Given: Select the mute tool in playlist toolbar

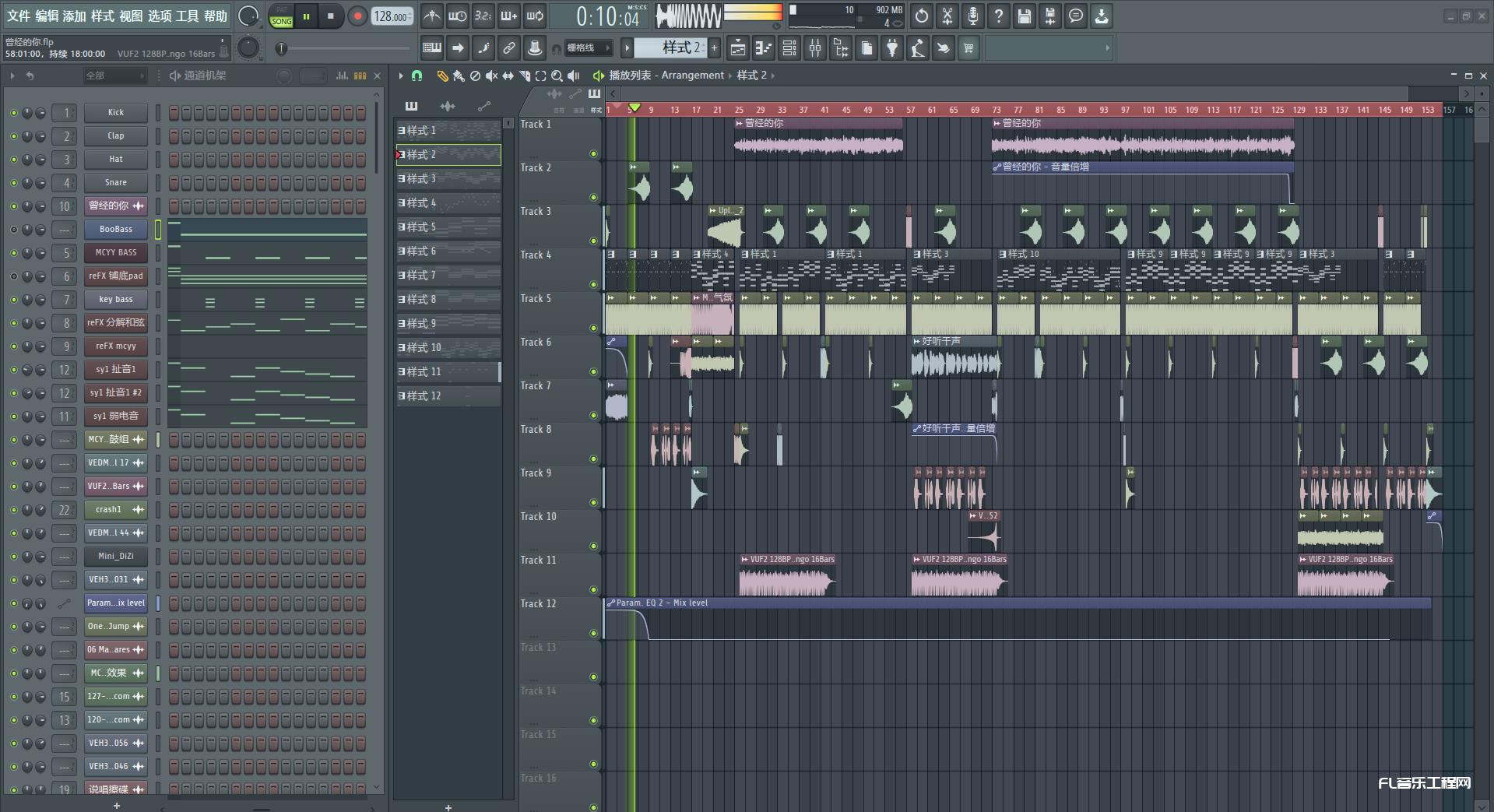Looking at the screenshot, I should [x=491, y=76].
